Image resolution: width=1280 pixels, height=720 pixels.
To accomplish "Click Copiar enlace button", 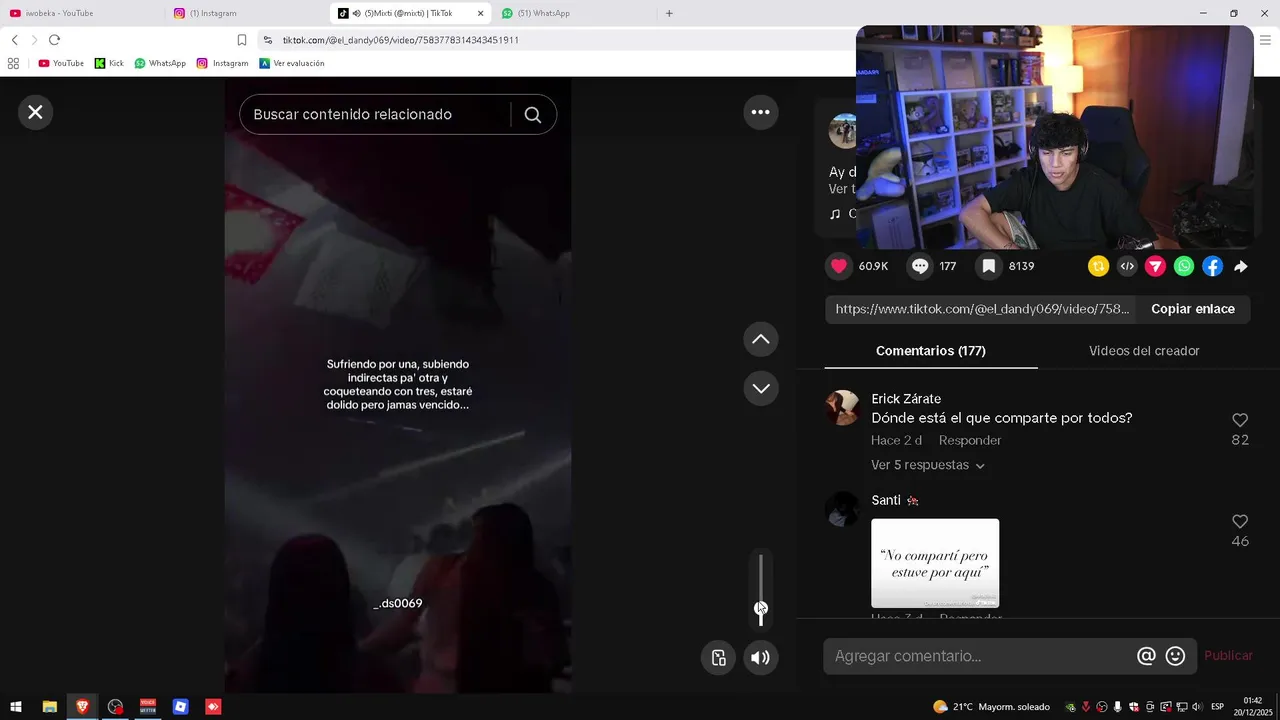I will pyautogui.click(x=1193, y=309).
